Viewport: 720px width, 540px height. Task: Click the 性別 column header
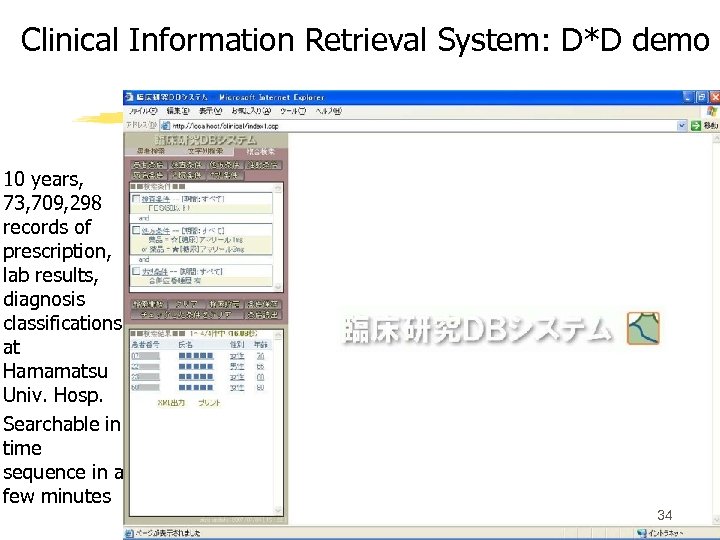pyautogui.click(x=237, y=344)
